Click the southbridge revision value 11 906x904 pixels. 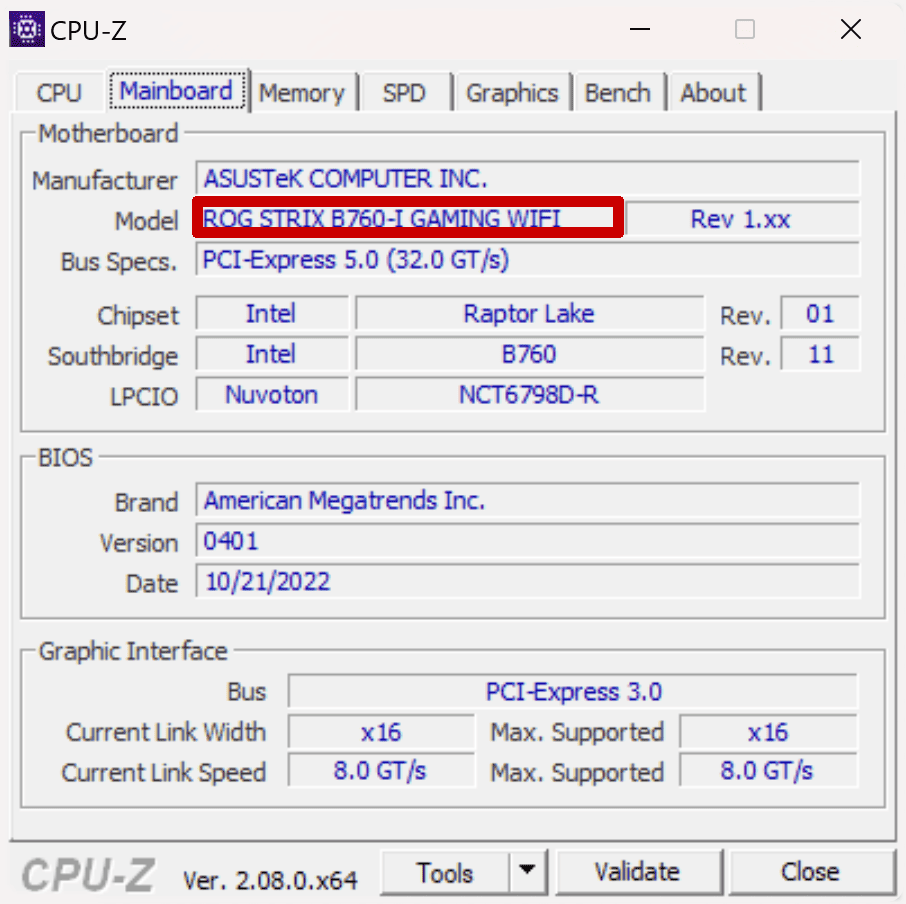[x=820, y=354]
